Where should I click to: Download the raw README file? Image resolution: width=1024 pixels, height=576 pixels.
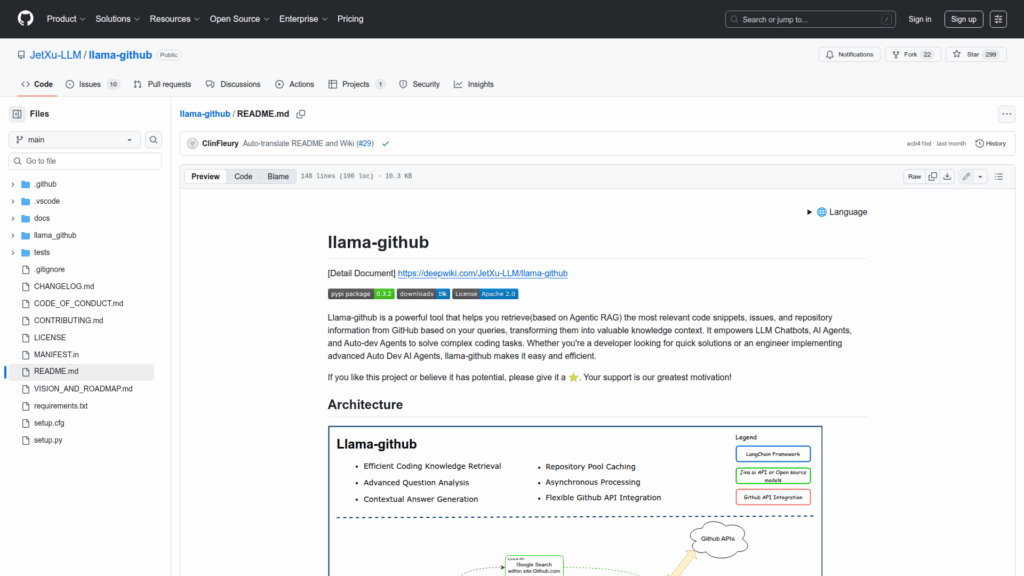(x=948, y=177)
